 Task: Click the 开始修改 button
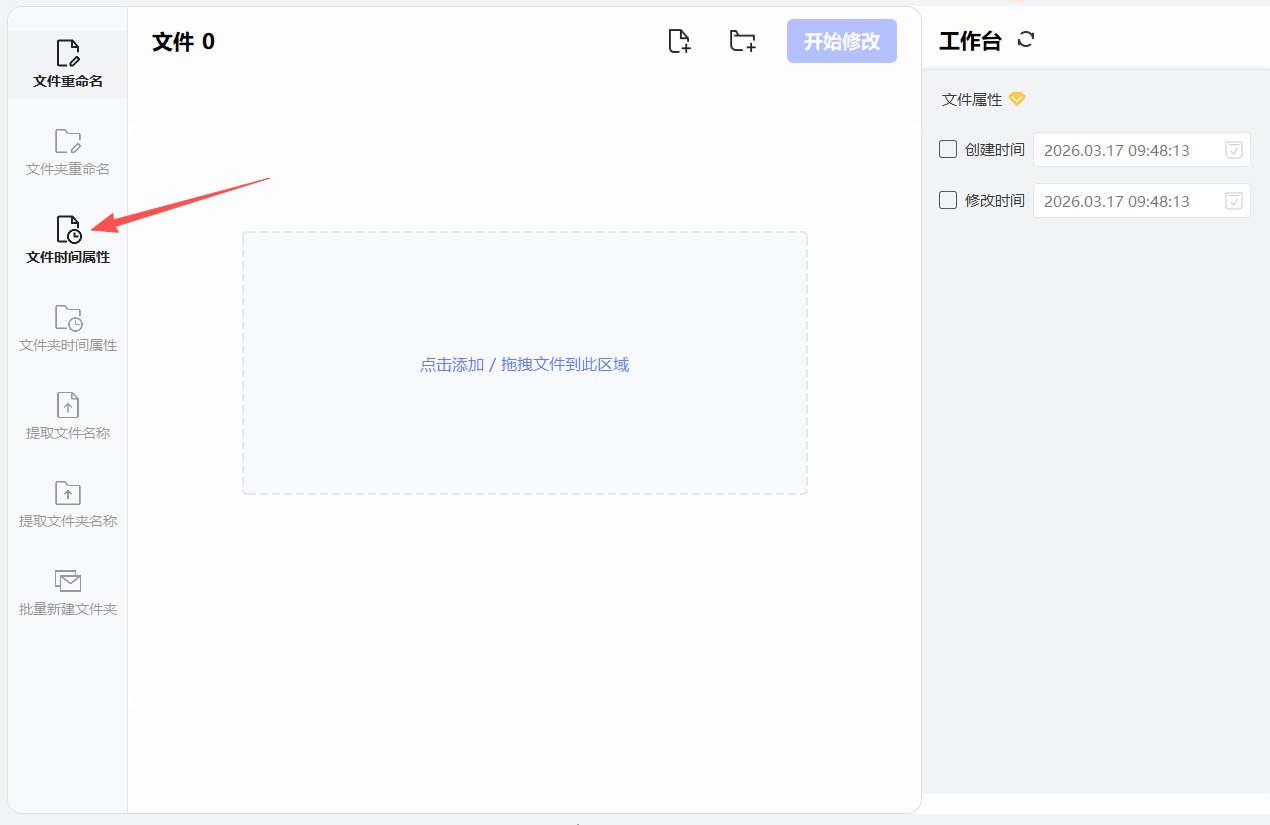pos(842,41)
